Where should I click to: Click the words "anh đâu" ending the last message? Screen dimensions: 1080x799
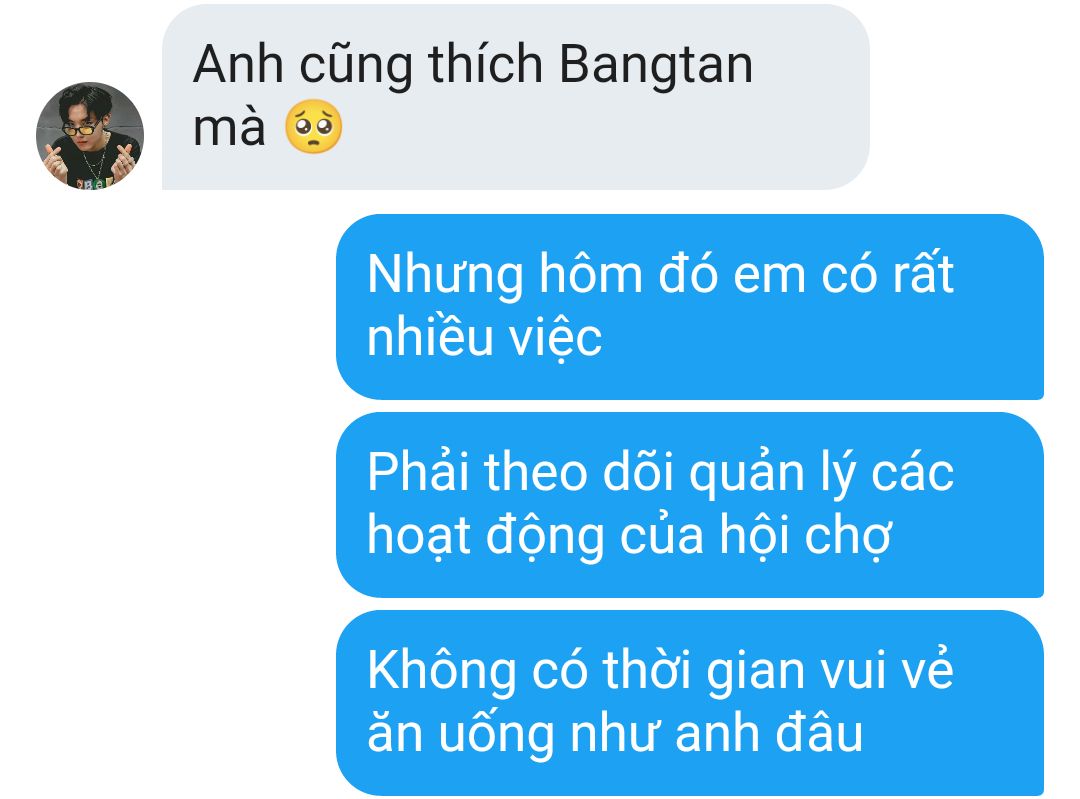(x=769, y=733)
